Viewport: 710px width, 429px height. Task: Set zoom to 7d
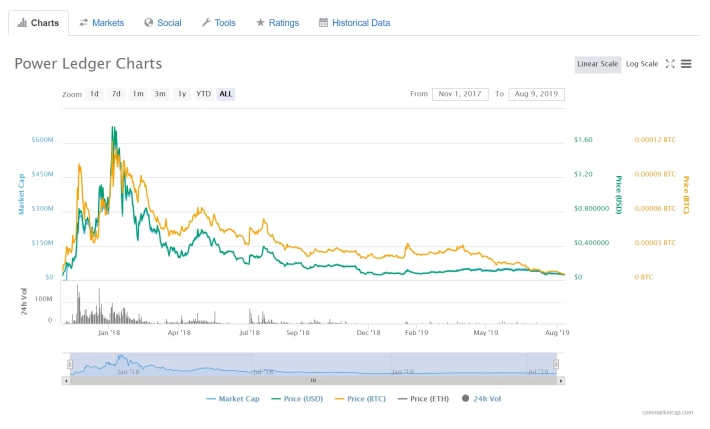click(116, 94)
